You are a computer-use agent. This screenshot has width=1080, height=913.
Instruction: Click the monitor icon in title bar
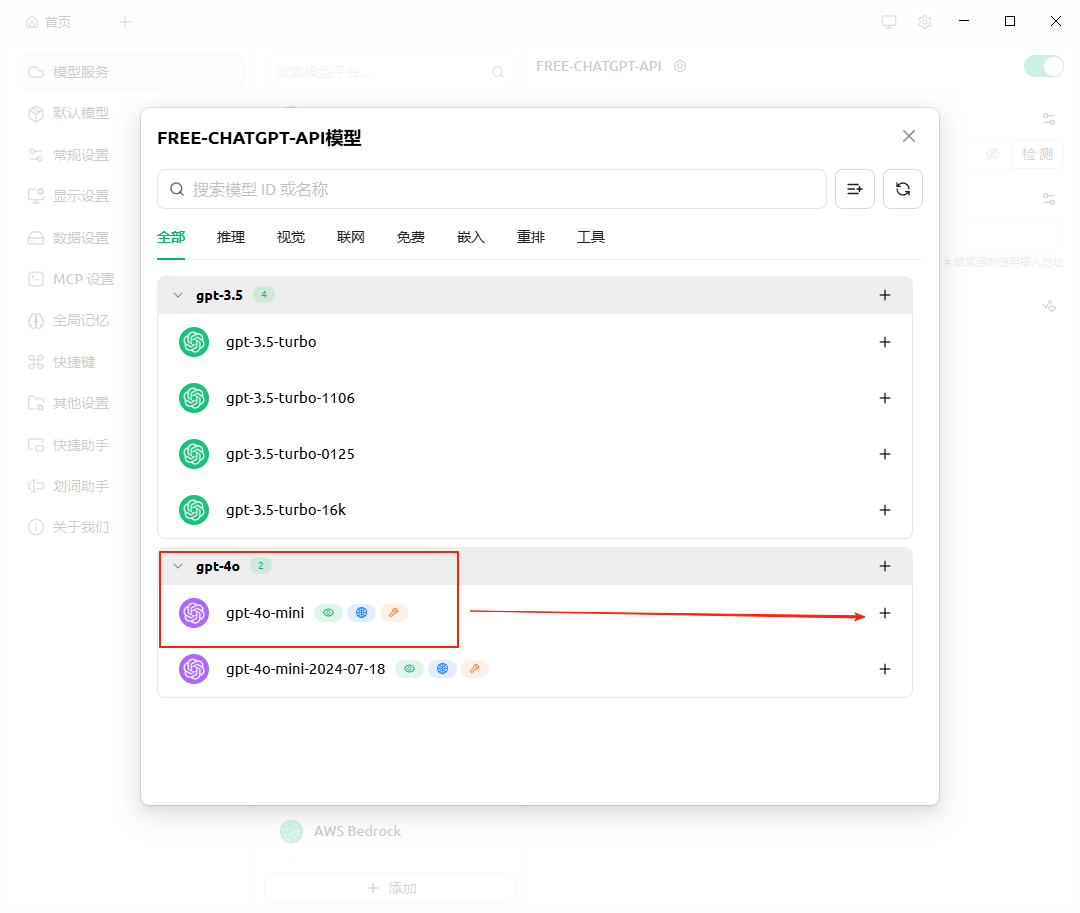[889, 22]
